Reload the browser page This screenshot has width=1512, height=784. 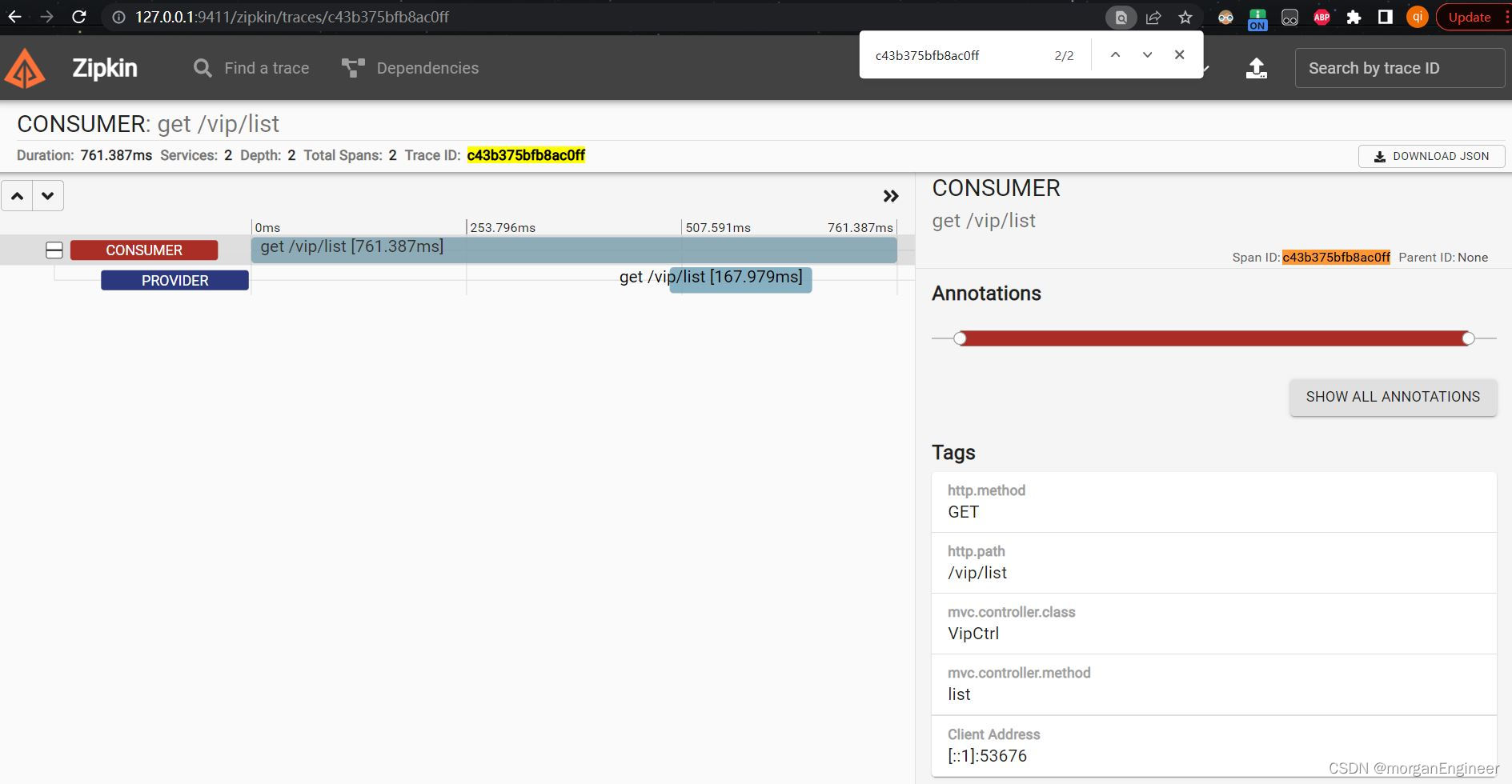click(x=78, y=17)
